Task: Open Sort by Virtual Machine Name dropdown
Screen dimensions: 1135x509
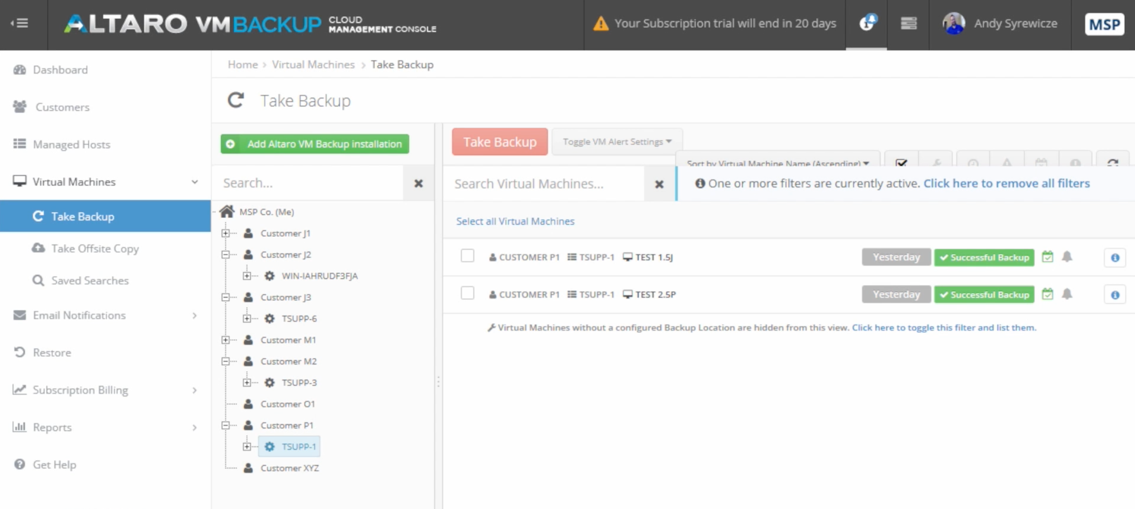Action: [x=778, y=161]
